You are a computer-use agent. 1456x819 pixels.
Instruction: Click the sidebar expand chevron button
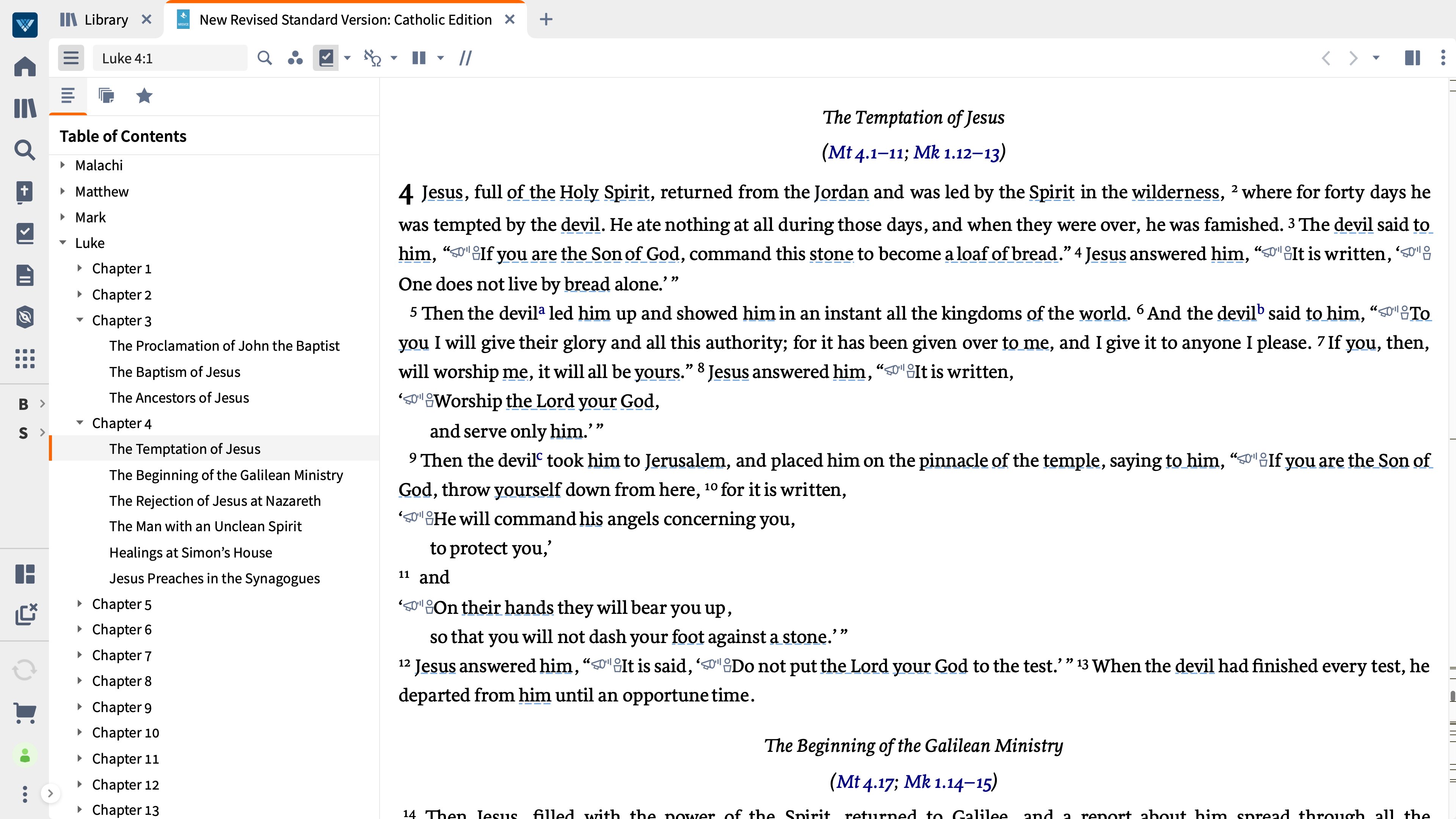coord(50,794)
